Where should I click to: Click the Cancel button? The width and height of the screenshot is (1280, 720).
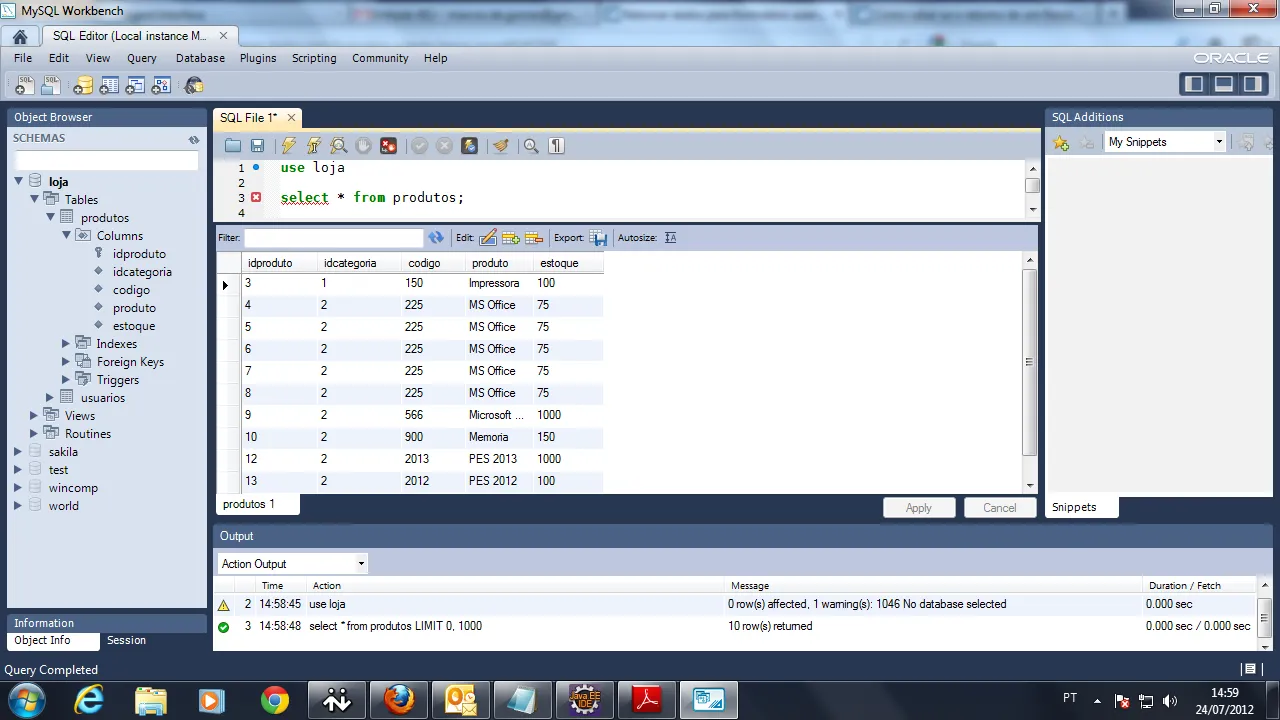coord(999,508)
